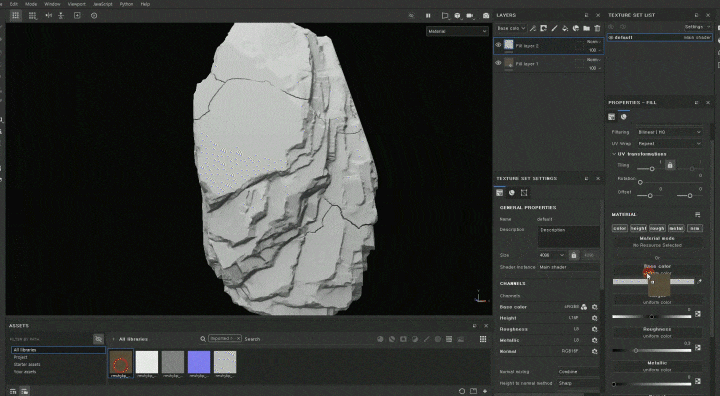Open Settings dropdown in Texture Set List
This screenshot has width=720, height=396.
697,27
